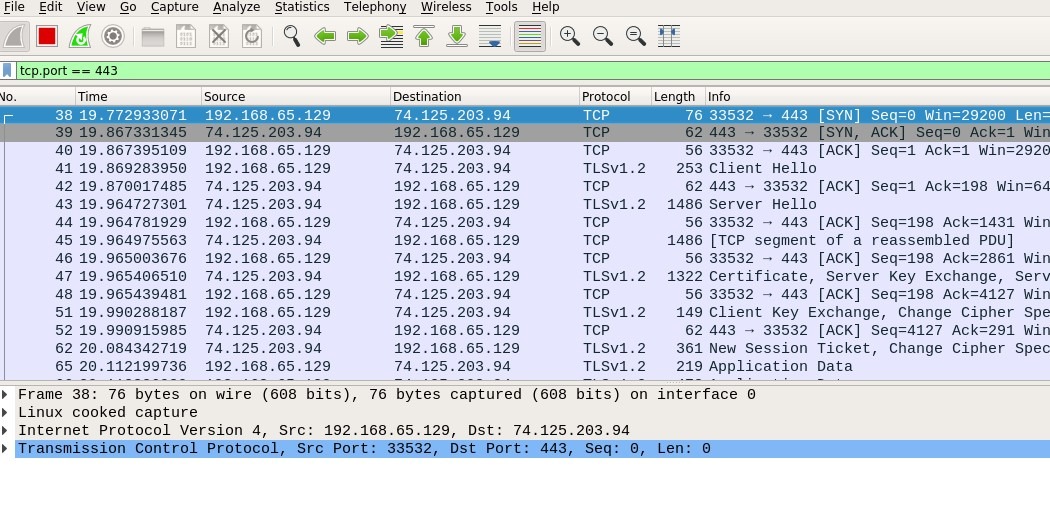The image size is (1050, 516).
Task: Select packet 40 ACK row
Action: pos(525,151)
